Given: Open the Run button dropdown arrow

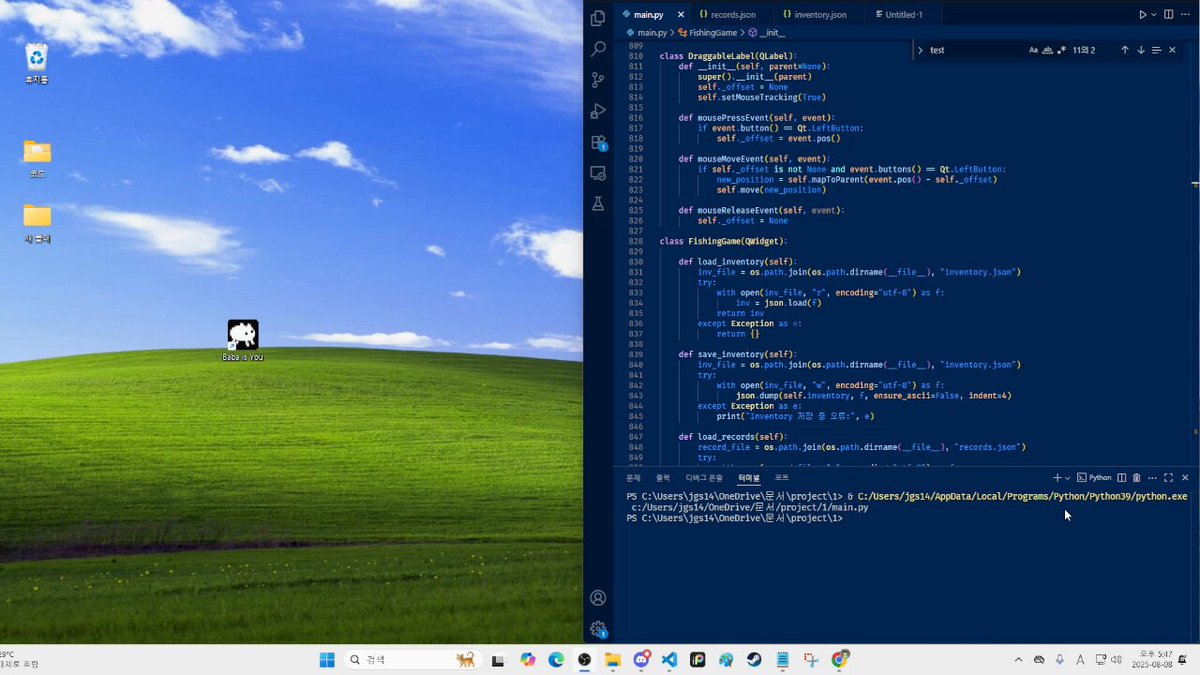Looking at the screenshot, I should [x=1153, y=15].
